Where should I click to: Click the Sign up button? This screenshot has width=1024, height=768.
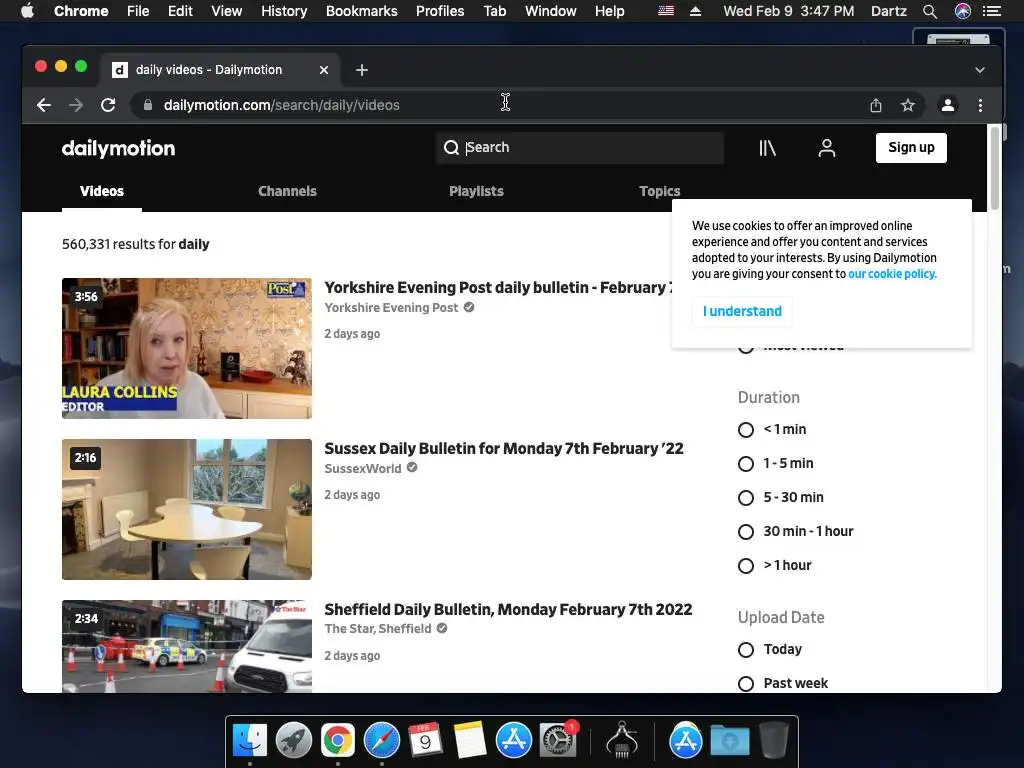(x=911, y=148)
